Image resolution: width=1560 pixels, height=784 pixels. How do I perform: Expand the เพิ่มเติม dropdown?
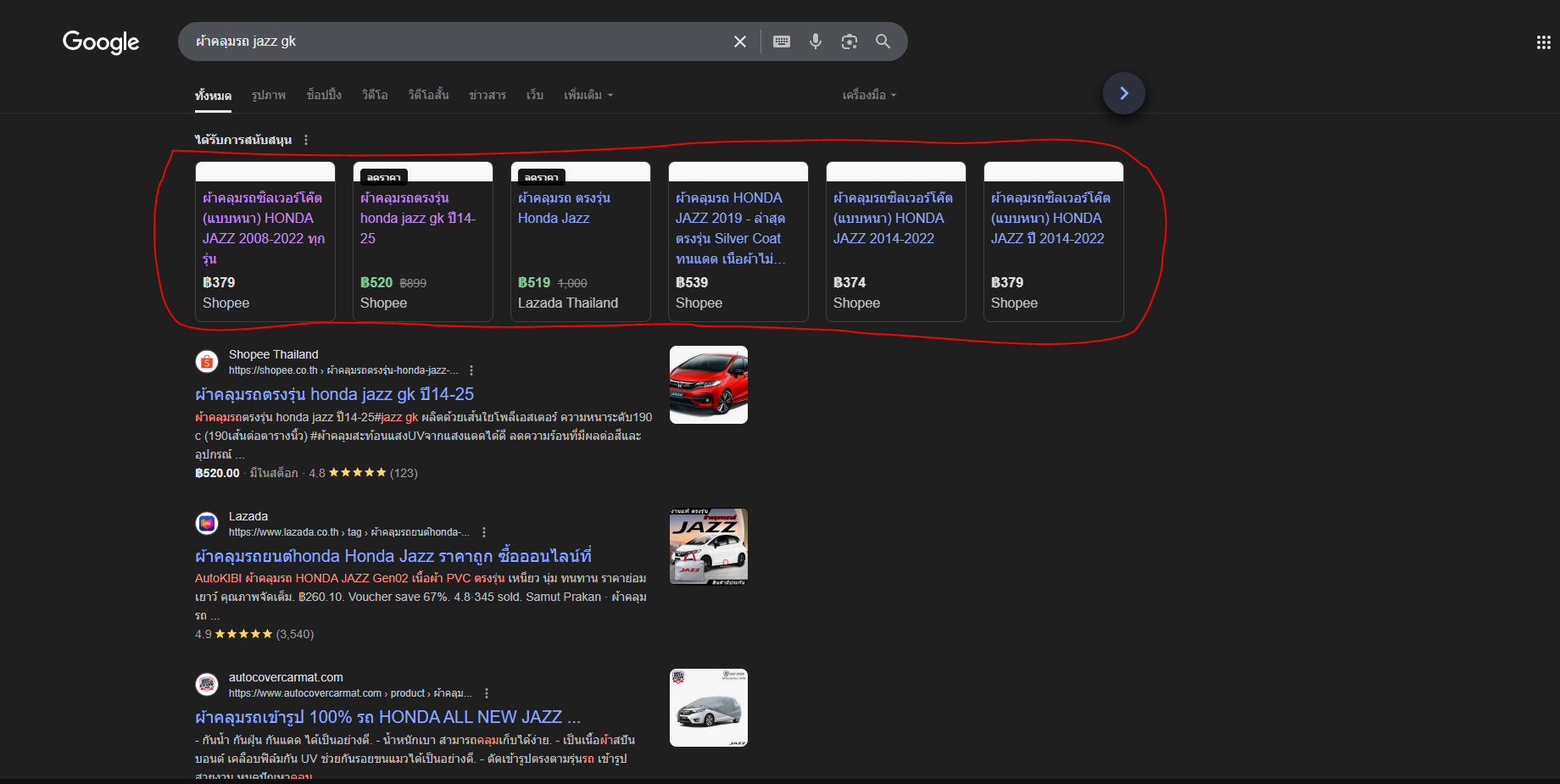[588, 95]
